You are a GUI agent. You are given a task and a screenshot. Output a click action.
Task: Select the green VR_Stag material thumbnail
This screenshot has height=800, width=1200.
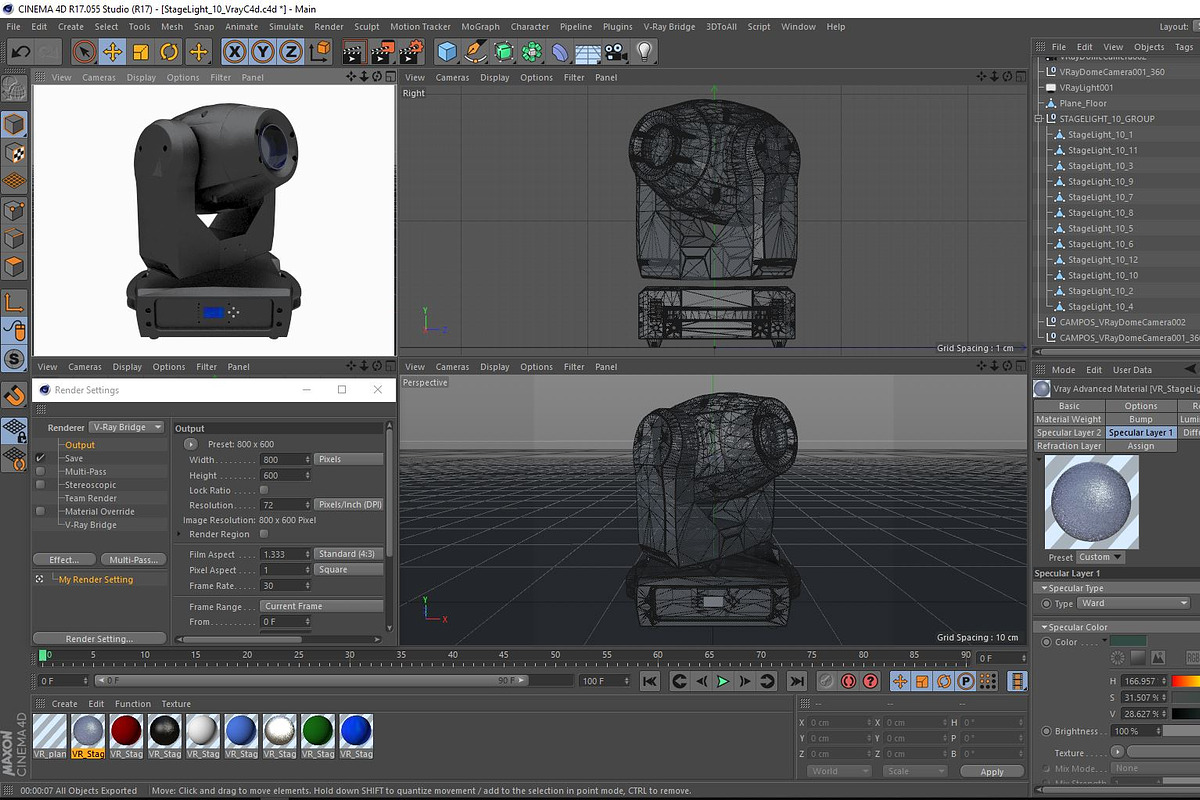click(318, 731)
